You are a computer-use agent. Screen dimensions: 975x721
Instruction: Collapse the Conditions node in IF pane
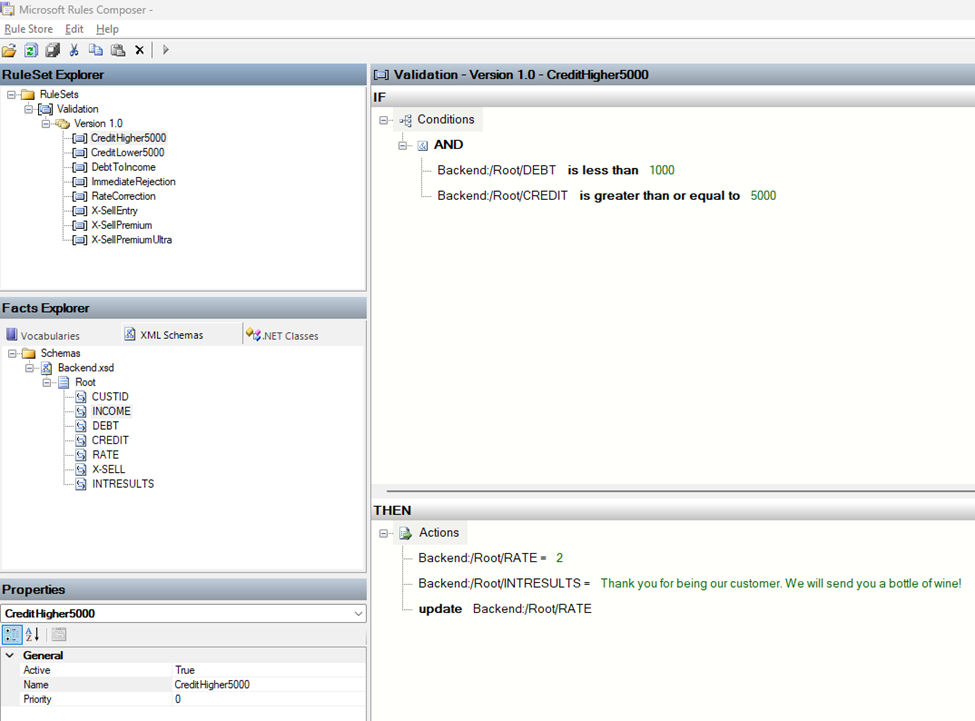(x=385, y=120)
